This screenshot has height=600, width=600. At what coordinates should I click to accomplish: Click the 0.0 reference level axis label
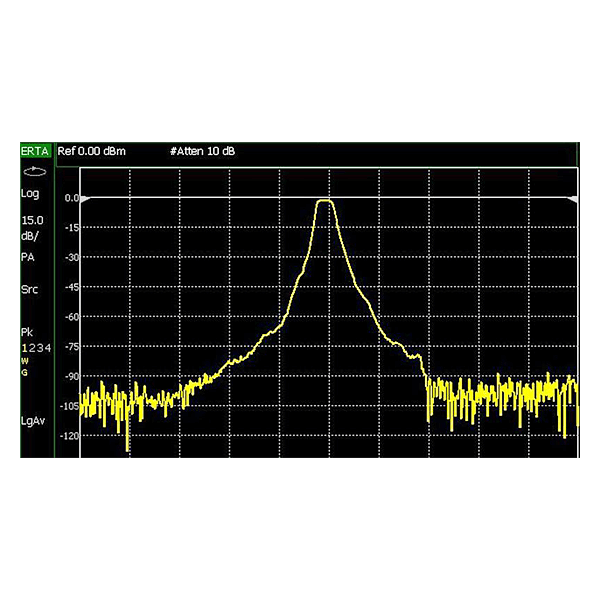(72, 198)
